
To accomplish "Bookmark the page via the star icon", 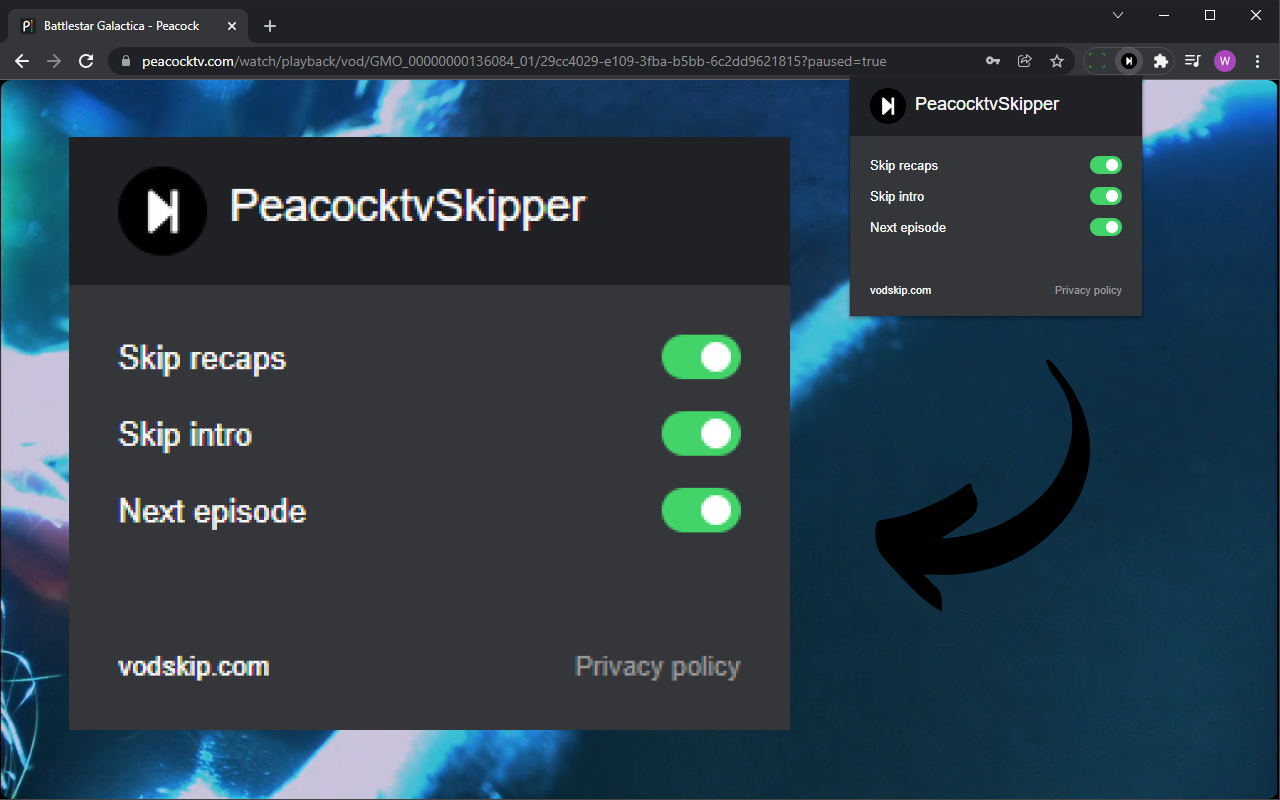I will point(1057,61).
